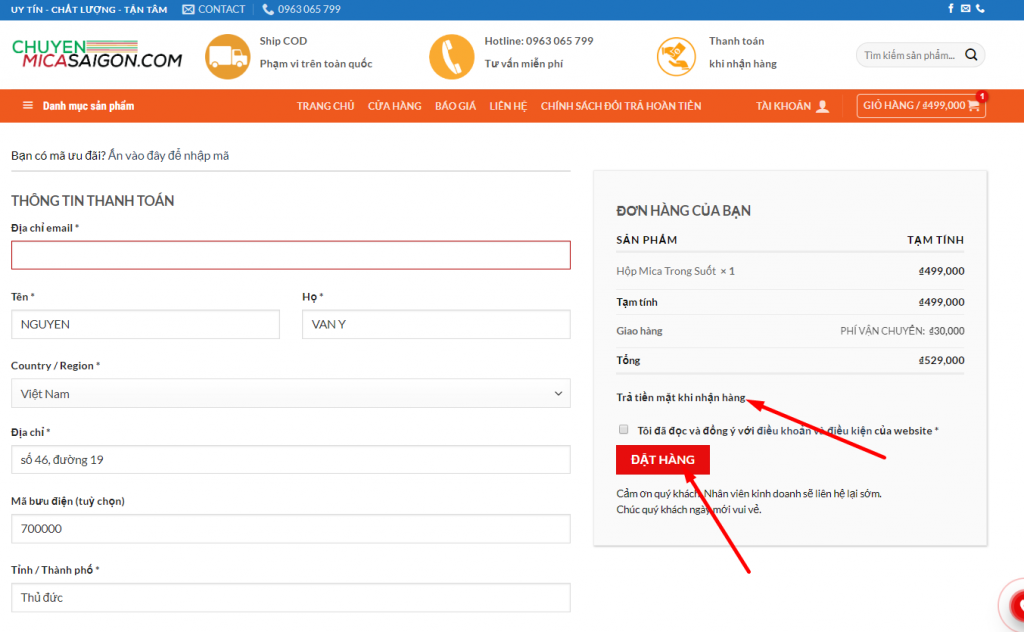The height and width of the screenshot is (632, 1024).
Task: Agree to website terms checkbox
Action: coord(624,430)
